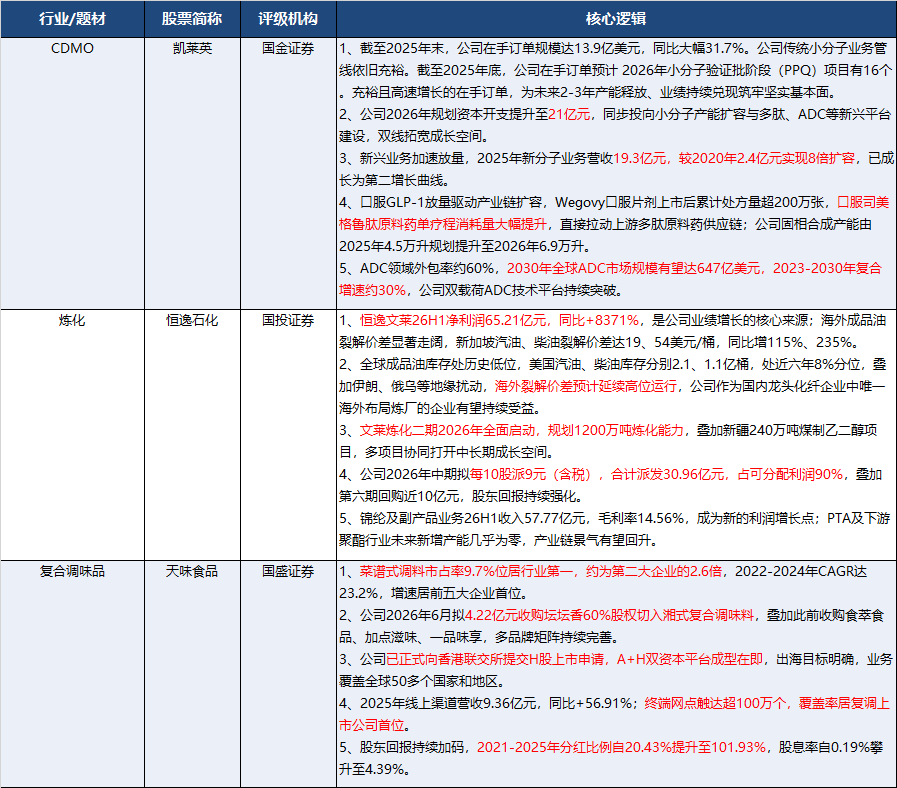Select the 国金证券 rating agency cell

(x=288, y=173)
